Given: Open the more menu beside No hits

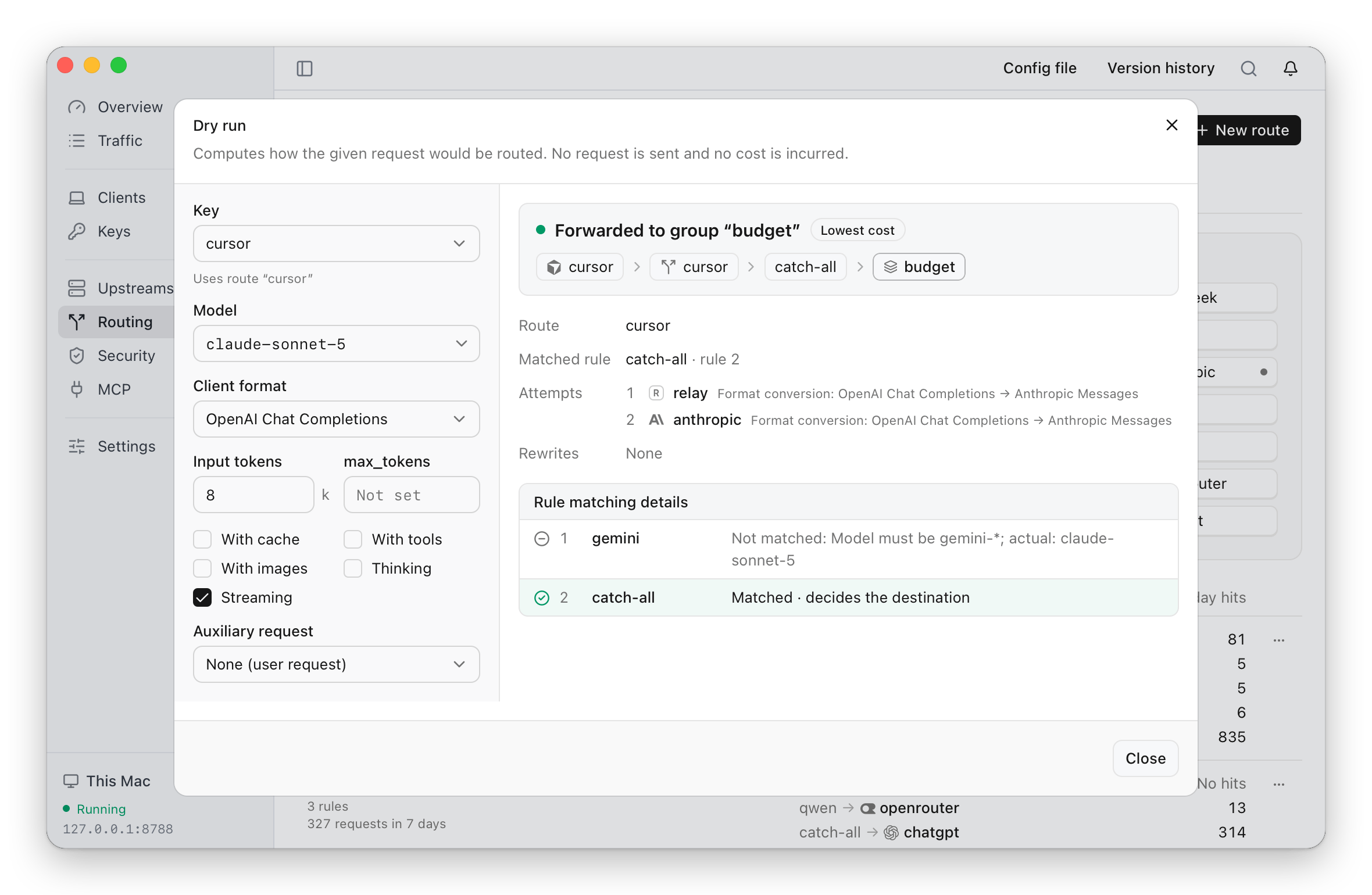Looking at the screenshot, I should (x=1278, y=784).
